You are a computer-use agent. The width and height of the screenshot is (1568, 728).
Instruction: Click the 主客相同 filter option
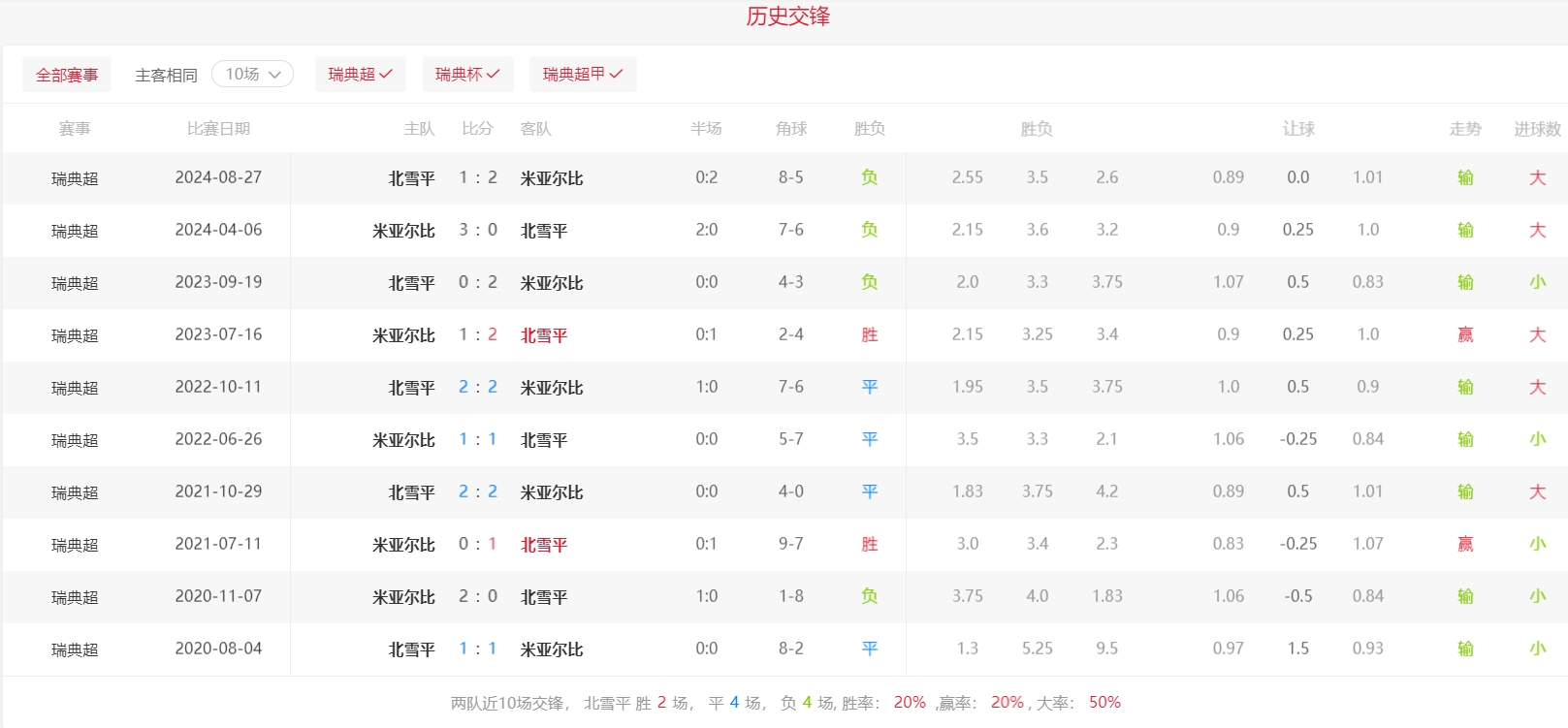pos(166,75)
